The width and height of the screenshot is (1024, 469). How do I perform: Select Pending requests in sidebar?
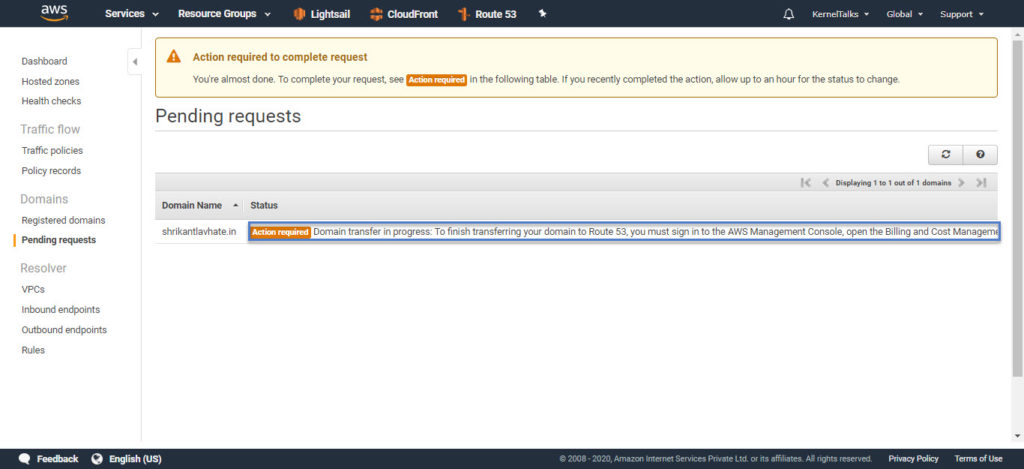pyautogui.click(x=59, y=240)
